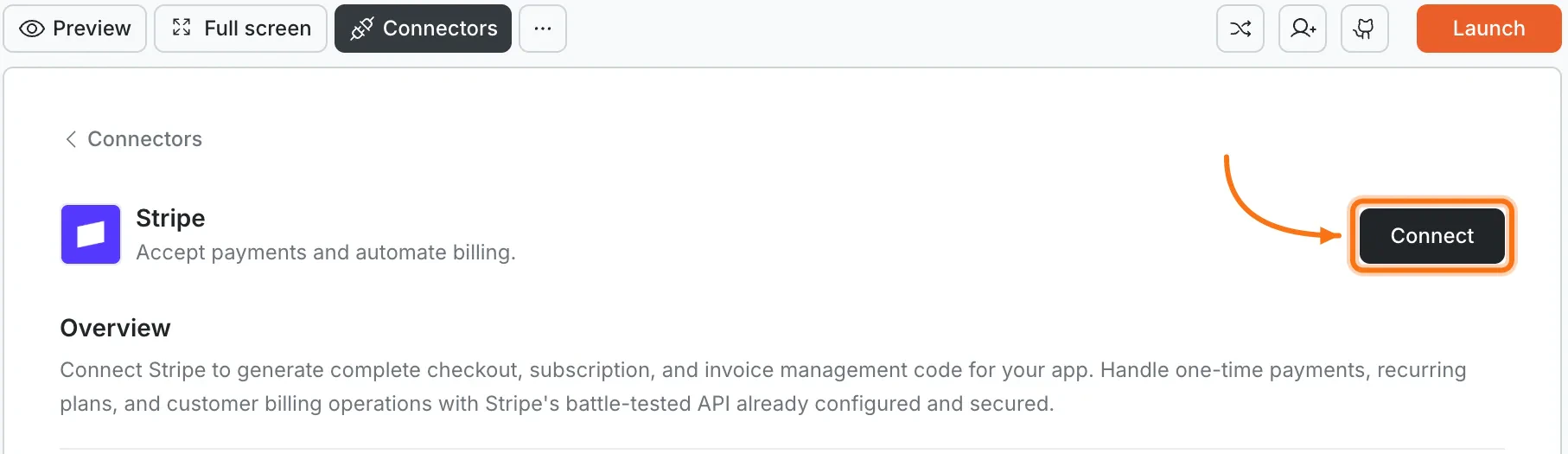Screen dimensions: 1568x454
Task: Open the three-dot more options menu
Action: [x=543, y=29]
